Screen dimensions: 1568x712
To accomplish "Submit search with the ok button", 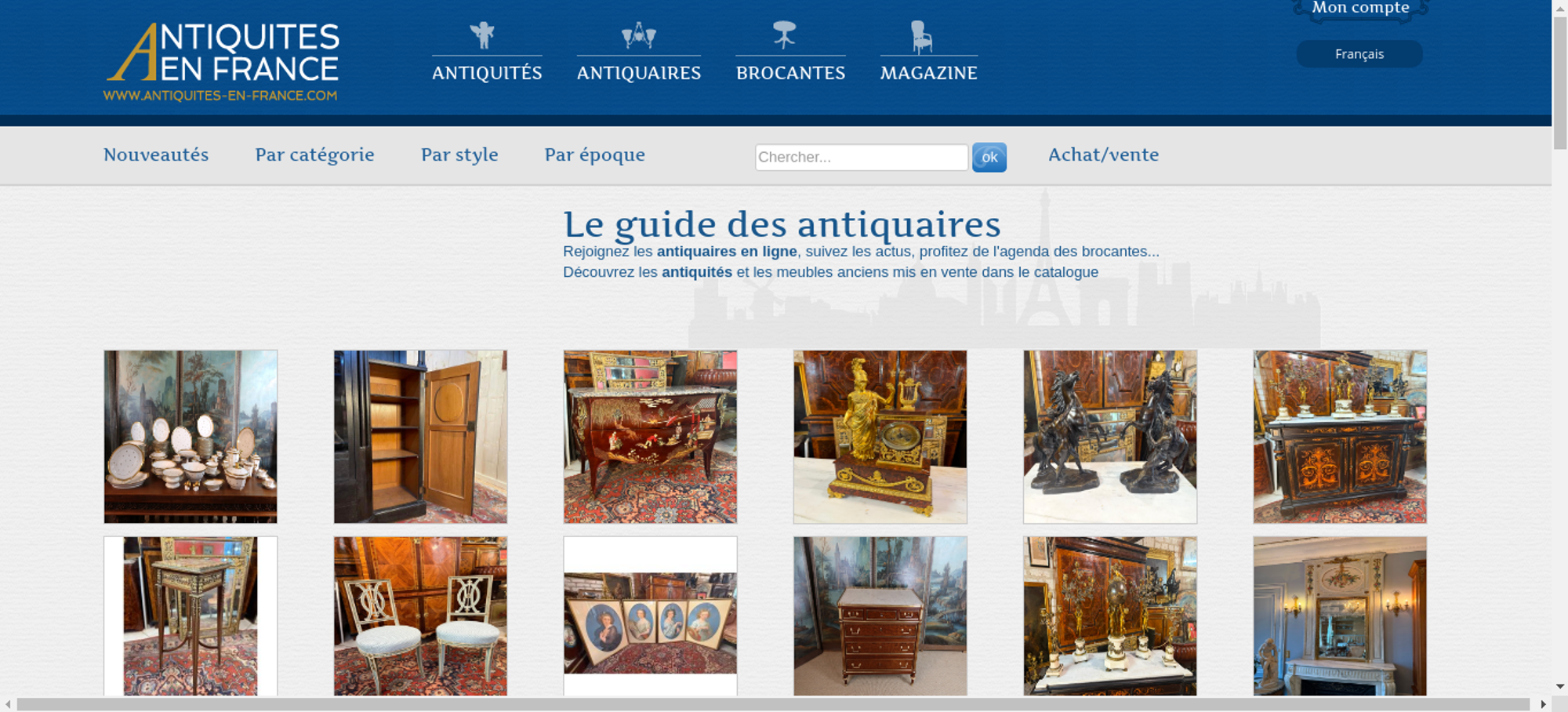I will 989,157.
